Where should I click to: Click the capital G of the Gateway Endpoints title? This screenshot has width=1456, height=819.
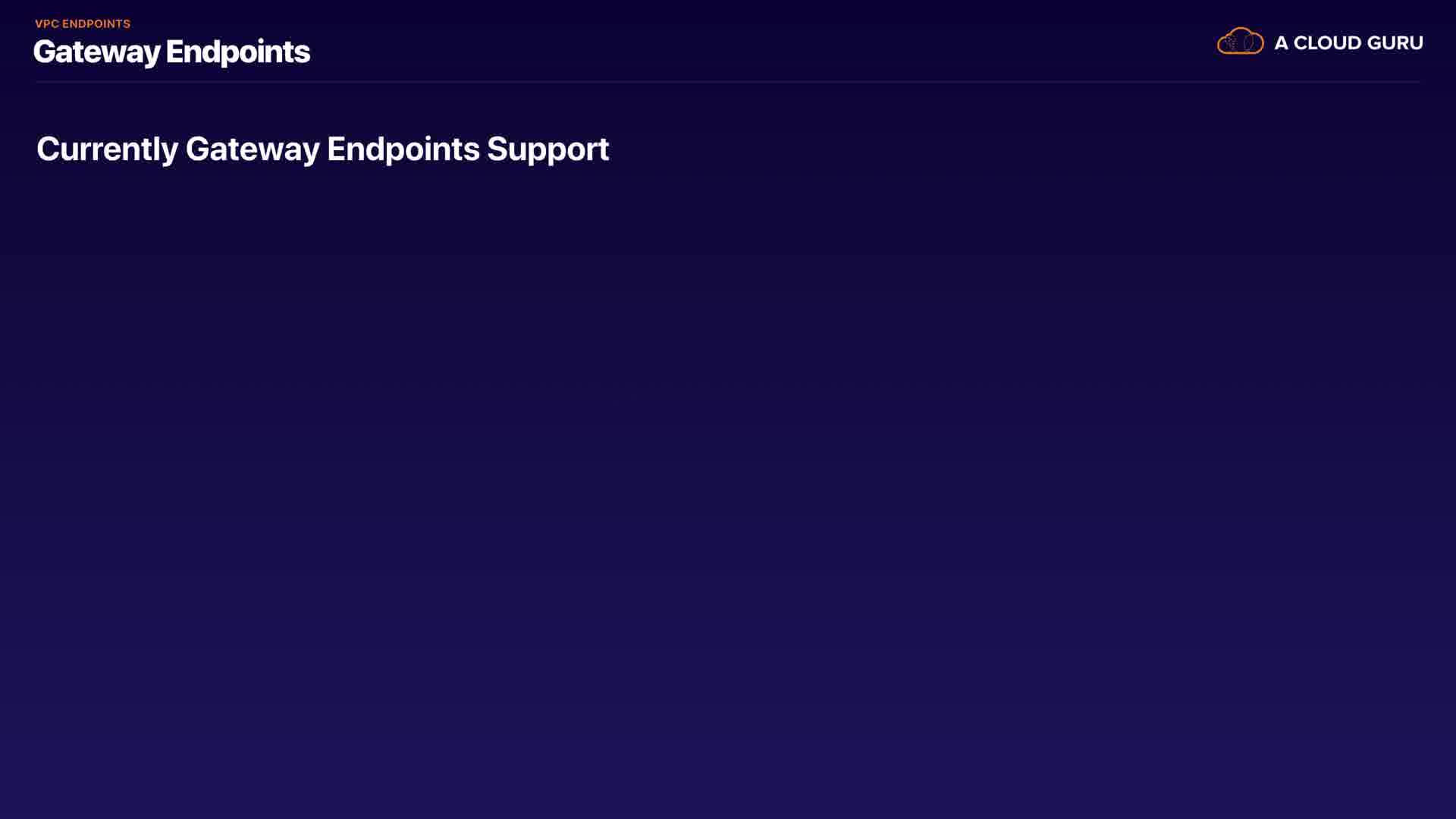tap(45, 52)
